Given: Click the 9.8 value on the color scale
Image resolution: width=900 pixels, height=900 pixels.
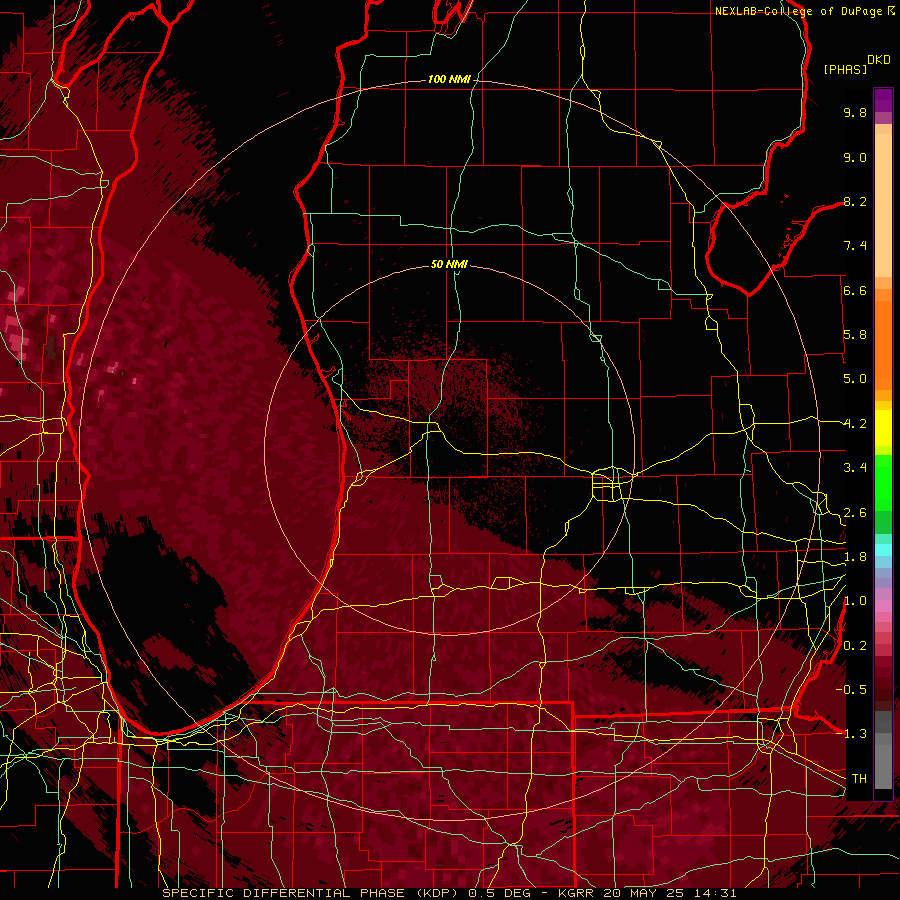Looking at the screenshot, I should pos(855,112).
